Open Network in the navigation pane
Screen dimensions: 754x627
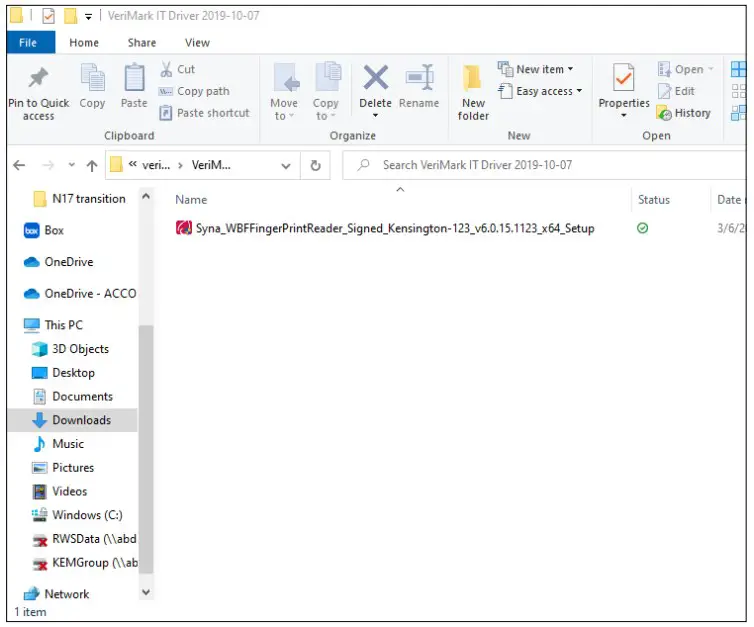[56, 594]
